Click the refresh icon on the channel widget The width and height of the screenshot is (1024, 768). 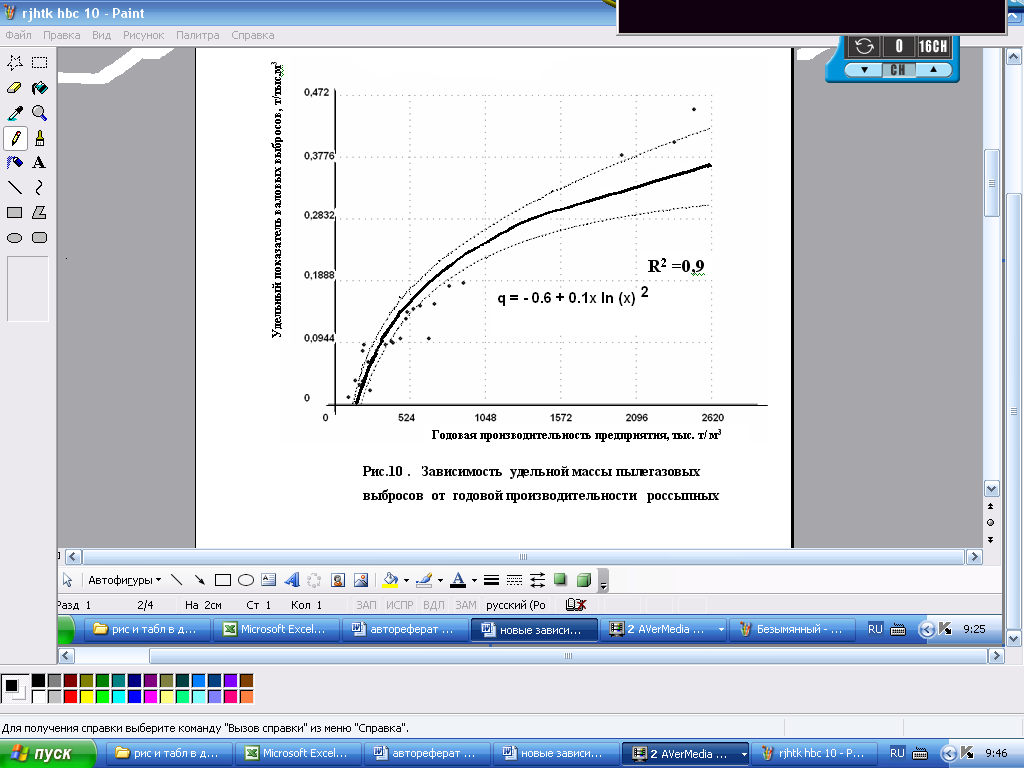pos(864,46)
